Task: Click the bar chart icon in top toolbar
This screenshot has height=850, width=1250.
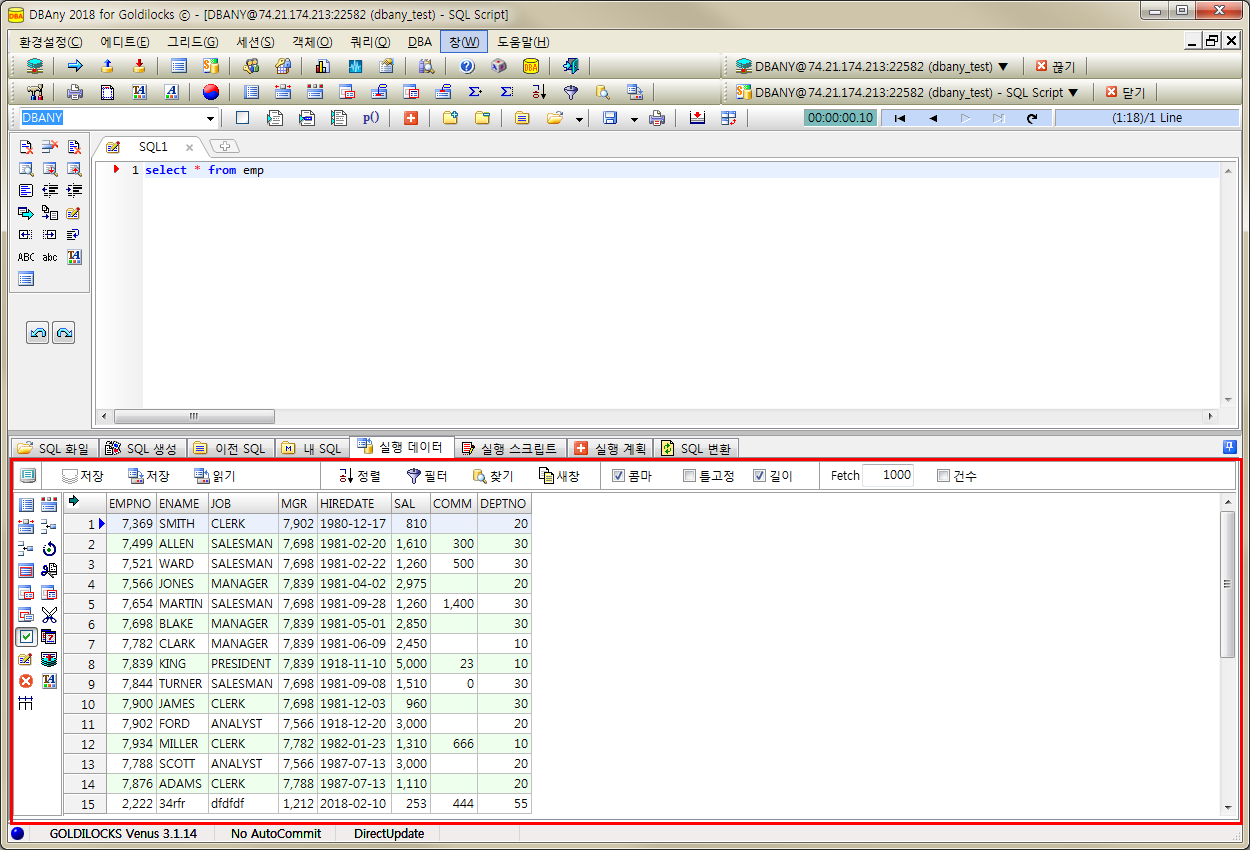Action: tap(322, 66)
